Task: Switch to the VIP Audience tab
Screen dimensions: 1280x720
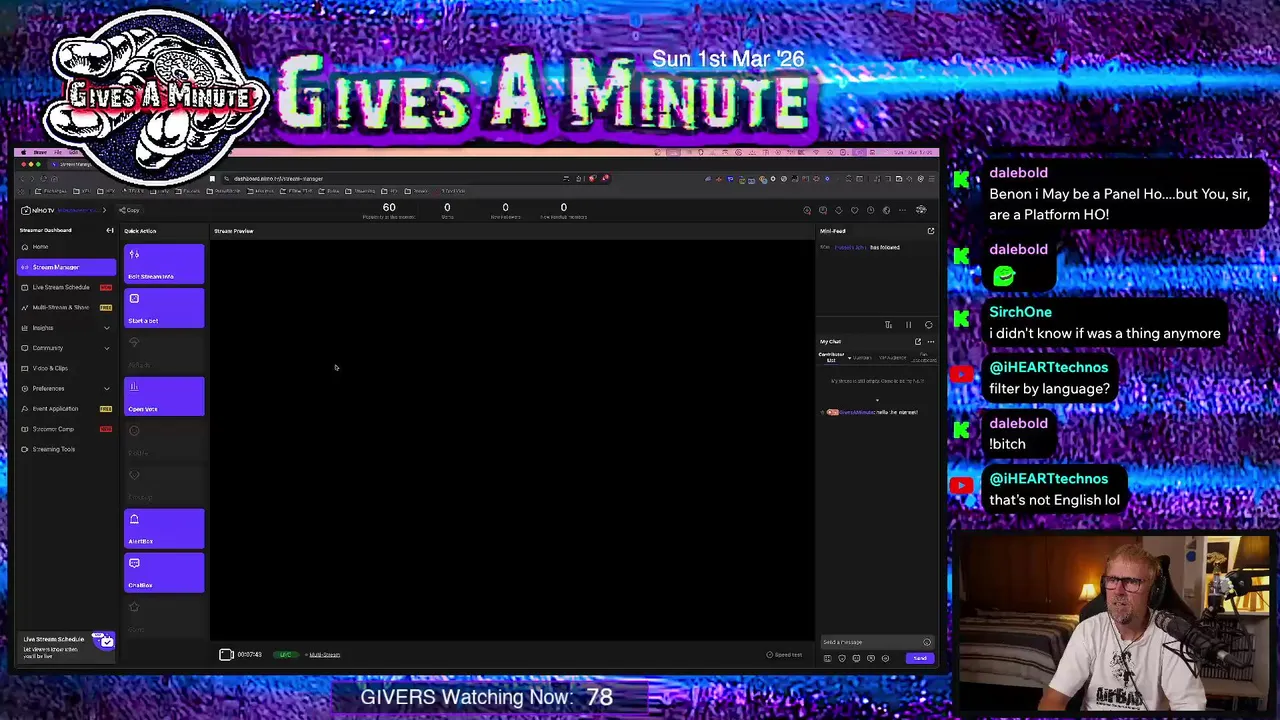Action: tap(893, 358)
